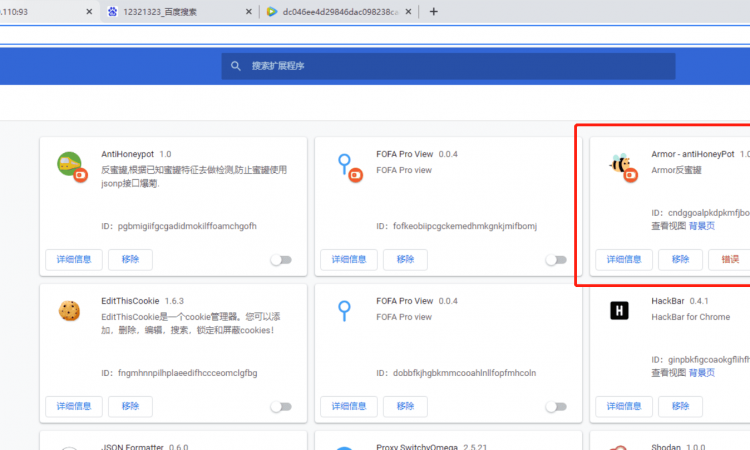Click 移除 to remove EditThisCookie
This screenshot has height=450, width=750.
pos(130,406)
